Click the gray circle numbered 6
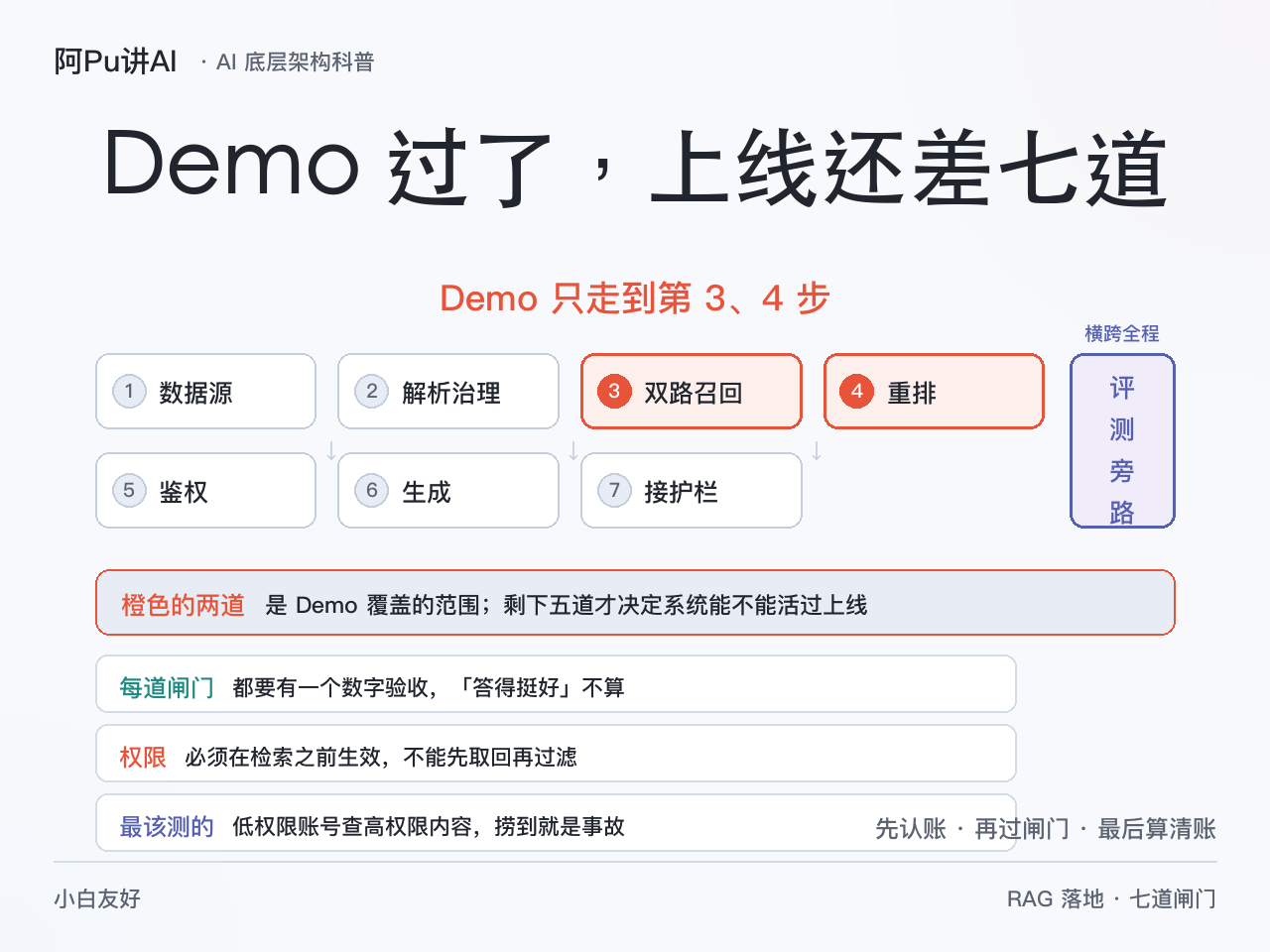1270x952 pixels. tap(372, 491)
